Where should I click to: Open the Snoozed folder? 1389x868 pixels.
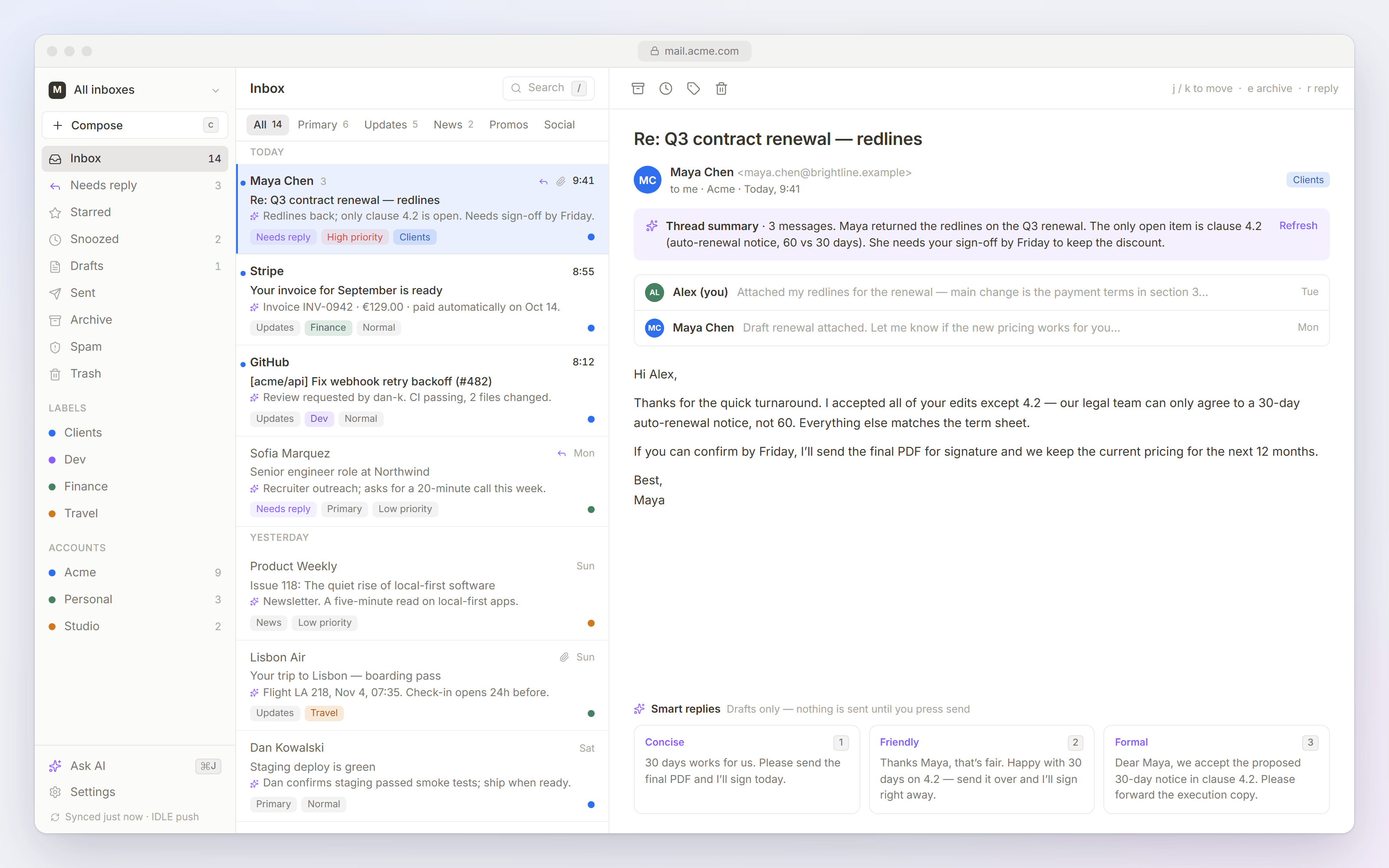coord(135,240)
